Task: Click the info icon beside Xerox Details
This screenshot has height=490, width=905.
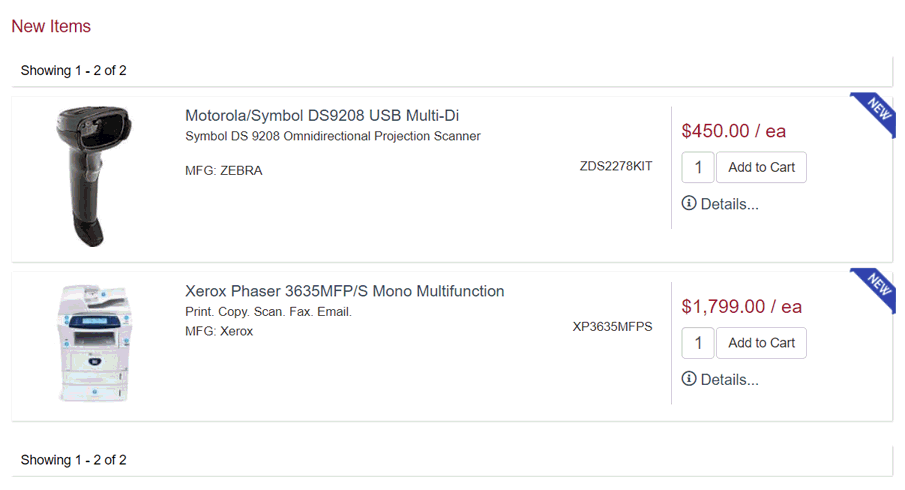Action: click(x=689, y=379)
